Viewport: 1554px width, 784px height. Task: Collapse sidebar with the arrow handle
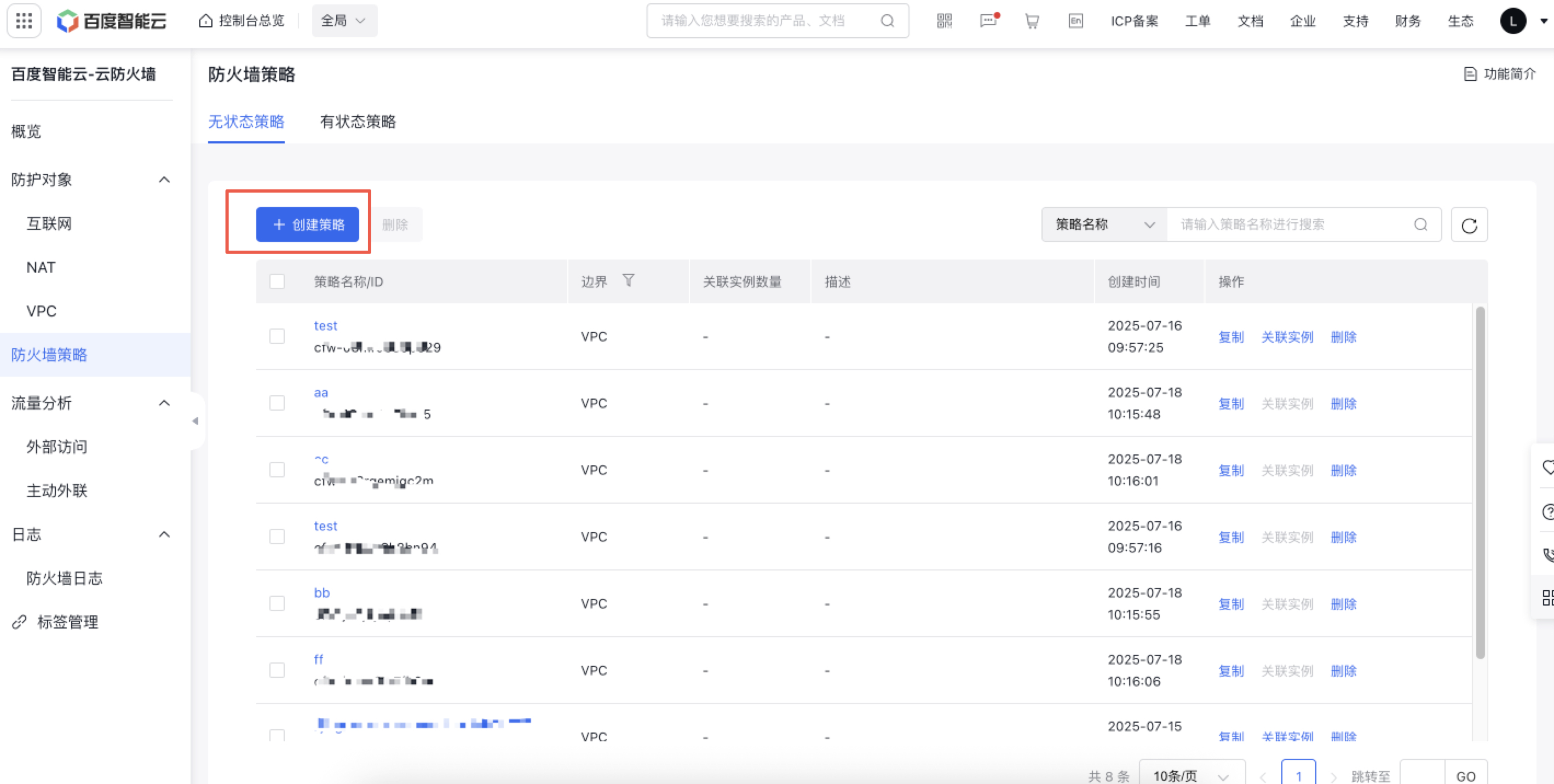pos(195,421)
